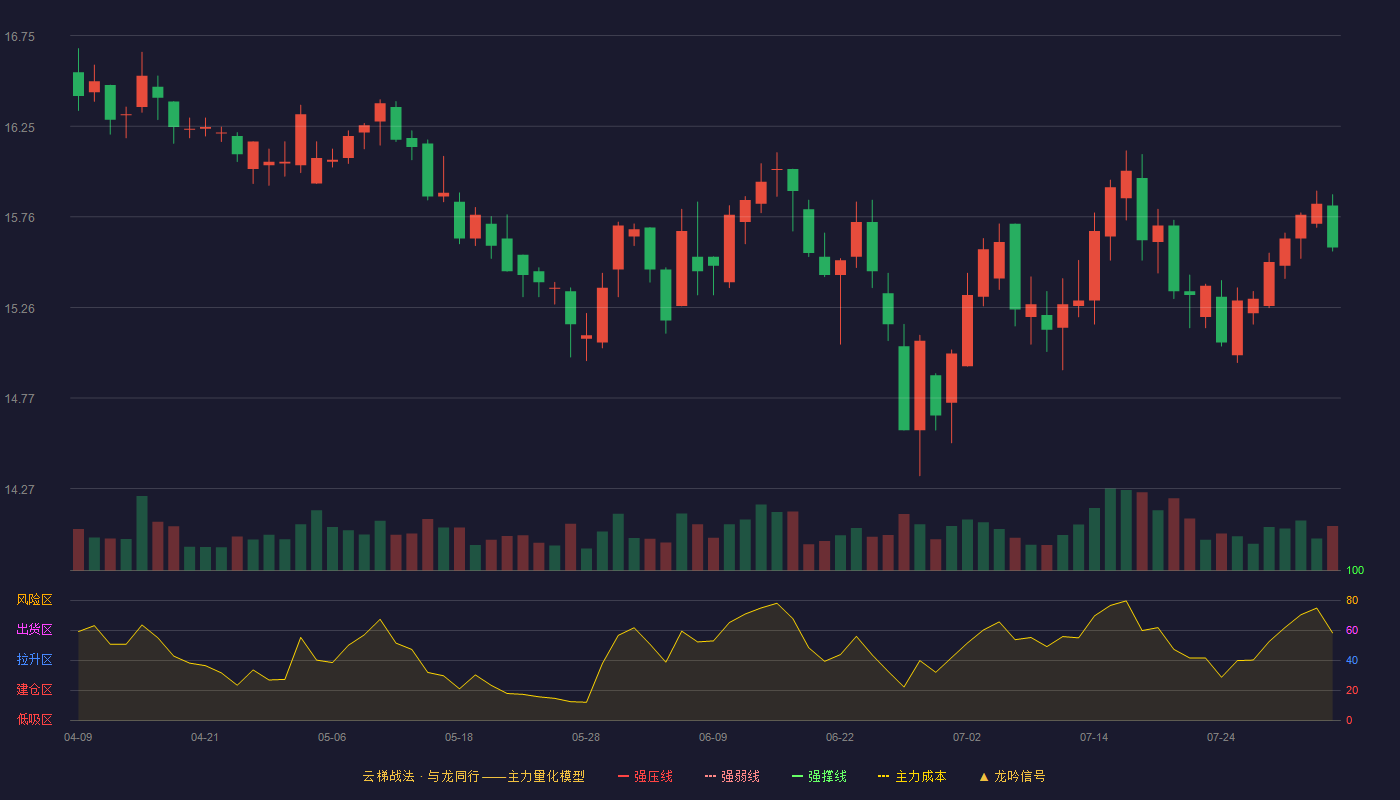Image resolution: width=1400 pixels, height=800 pixels.
Task: Click the 100 indicator scale value
Action: (1355, 571)
